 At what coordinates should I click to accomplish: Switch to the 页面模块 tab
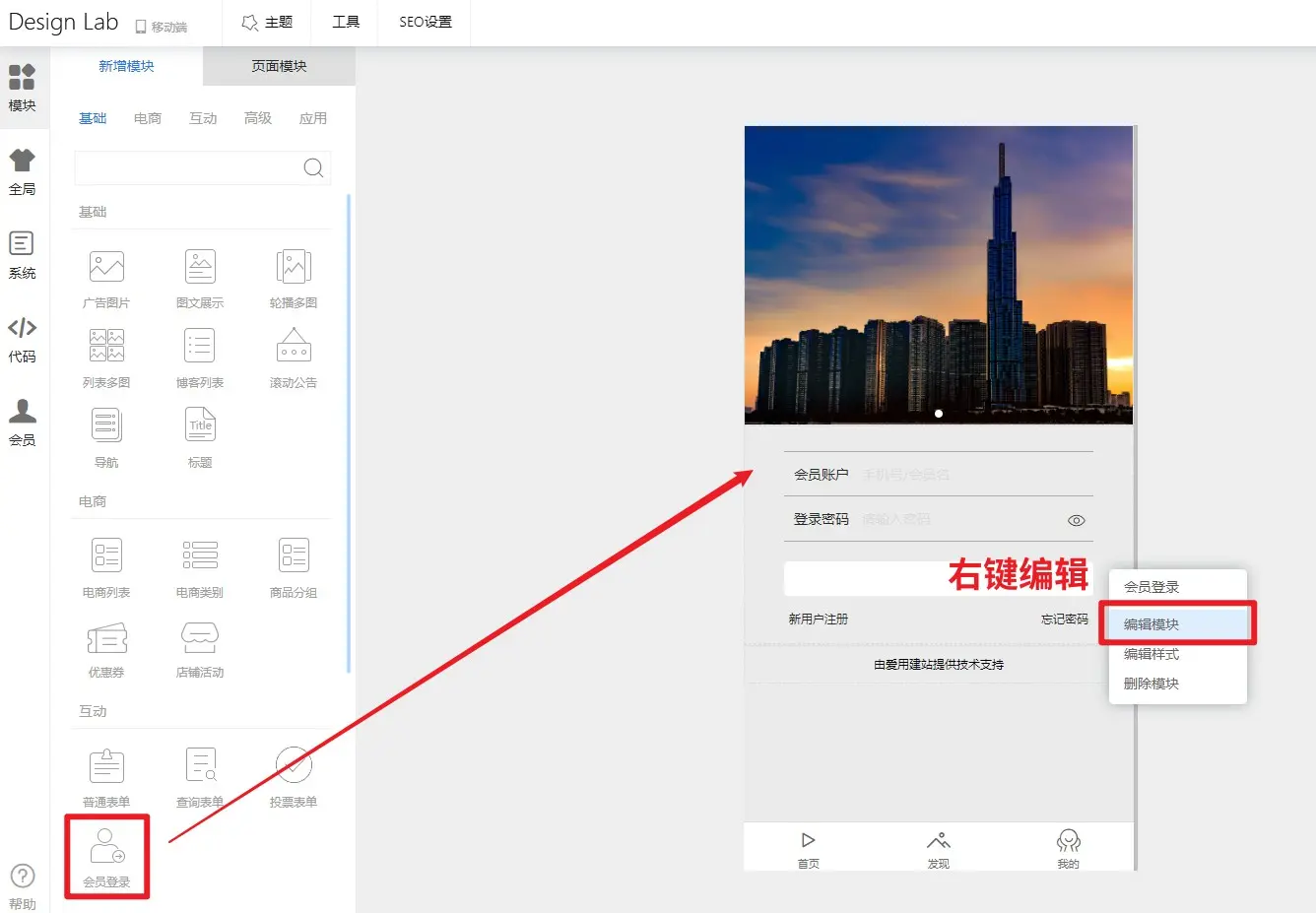click(x=279, y=66)
